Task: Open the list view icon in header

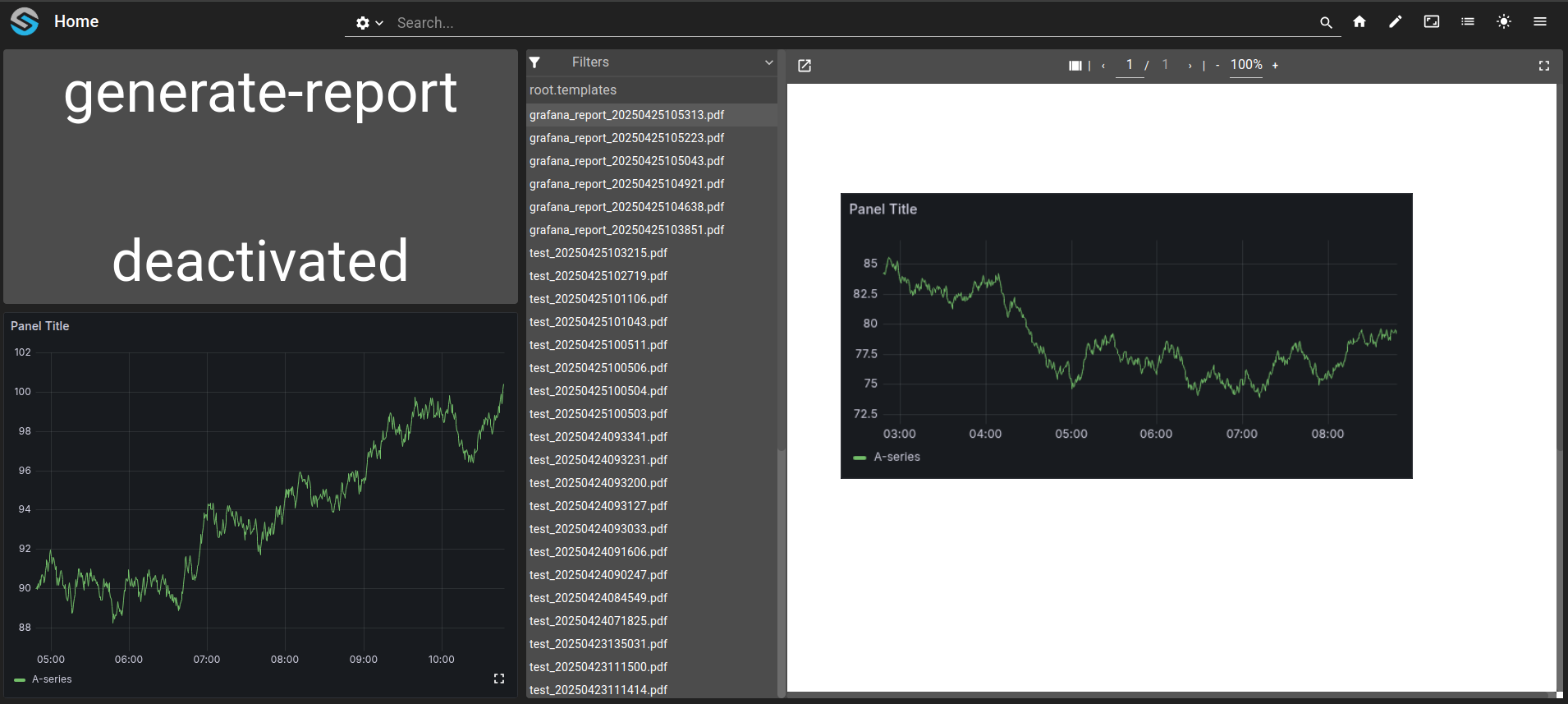Action: 1468,21
